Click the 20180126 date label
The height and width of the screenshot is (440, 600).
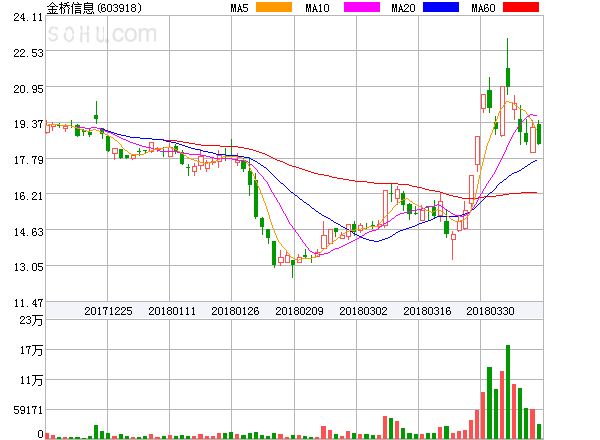[x=235, y=311]
